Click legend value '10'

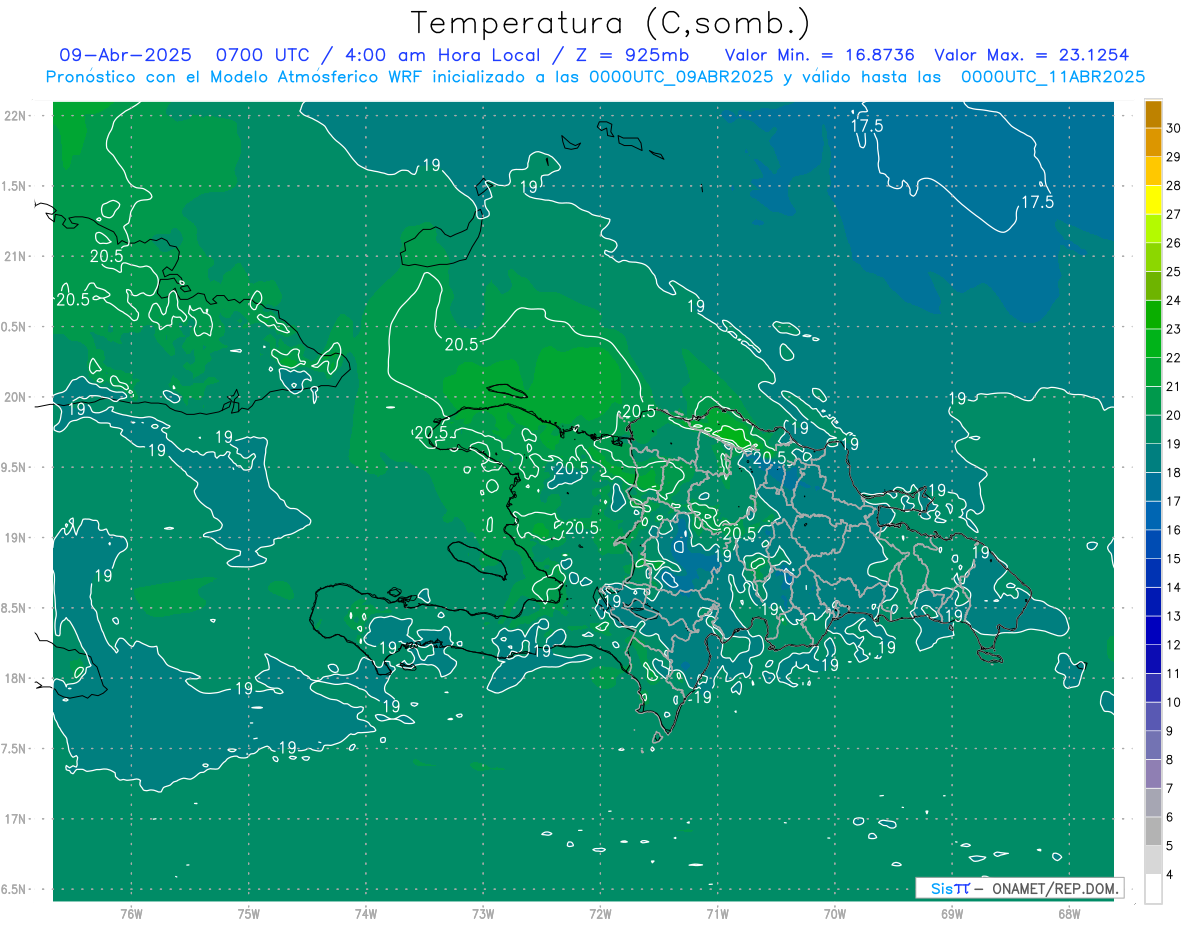(x=1174, y=702)
